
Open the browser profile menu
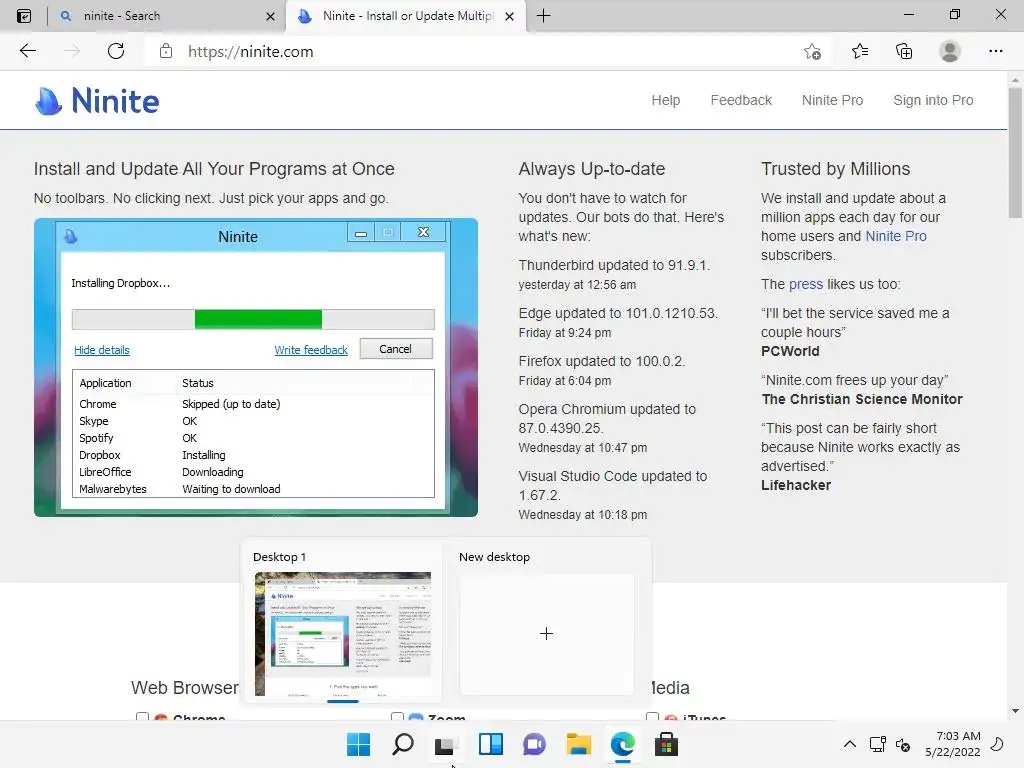point(950,51)
